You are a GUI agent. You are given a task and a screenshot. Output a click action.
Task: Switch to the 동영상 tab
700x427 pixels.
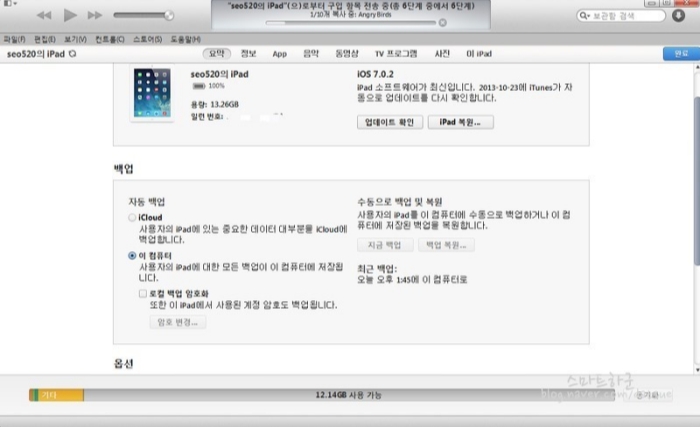346,53
